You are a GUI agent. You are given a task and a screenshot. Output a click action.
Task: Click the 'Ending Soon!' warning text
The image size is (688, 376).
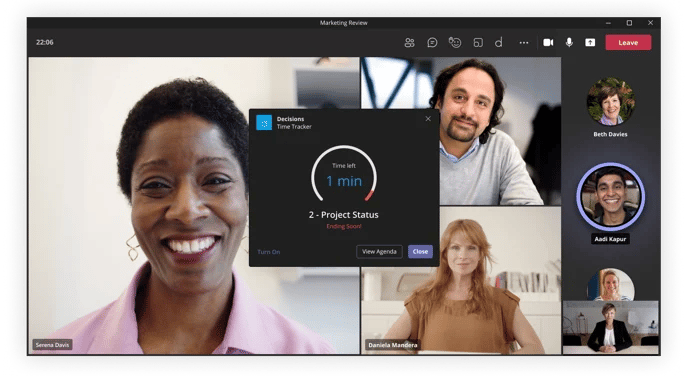click(x=344, y=226)
